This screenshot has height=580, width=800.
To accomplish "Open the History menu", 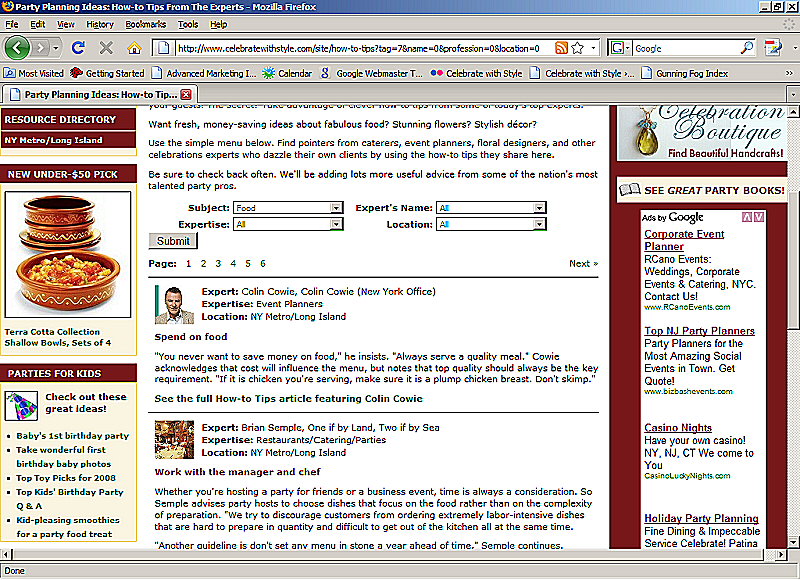I will (x=99, y=24).
